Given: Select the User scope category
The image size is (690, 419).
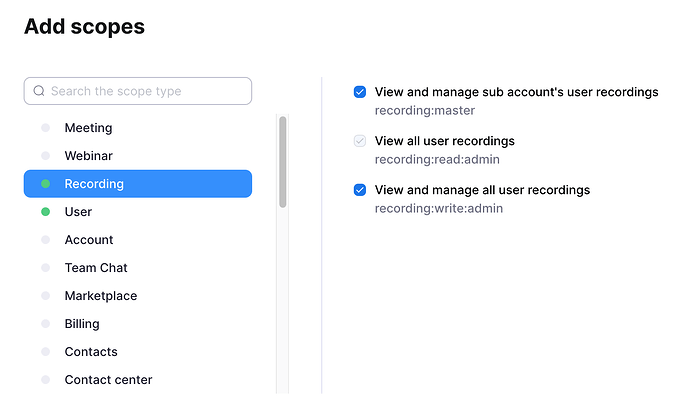Looking at the screenshot, I should [78, 212].
